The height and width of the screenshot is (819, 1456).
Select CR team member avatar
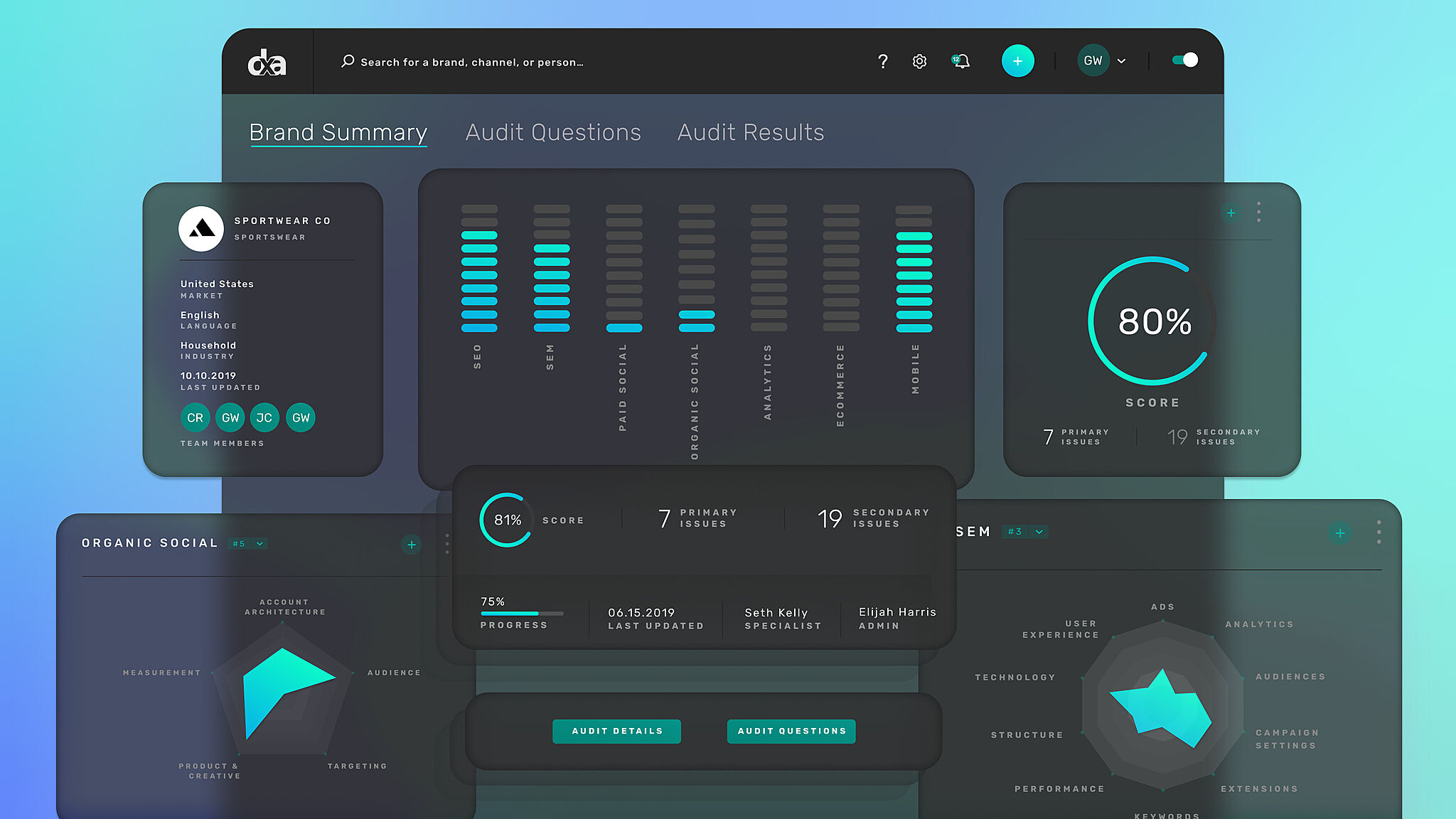tap(196, 418)
